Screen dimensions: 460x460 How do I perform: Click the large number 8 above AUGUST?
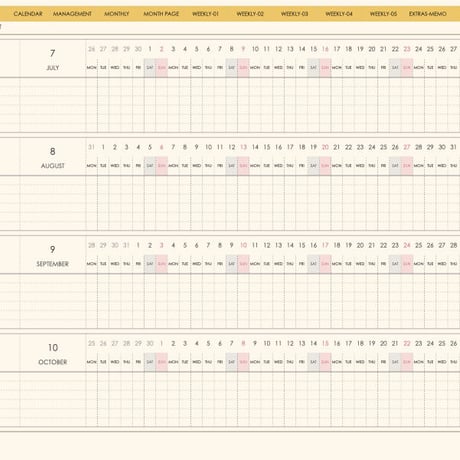click(x=53, y=151)
